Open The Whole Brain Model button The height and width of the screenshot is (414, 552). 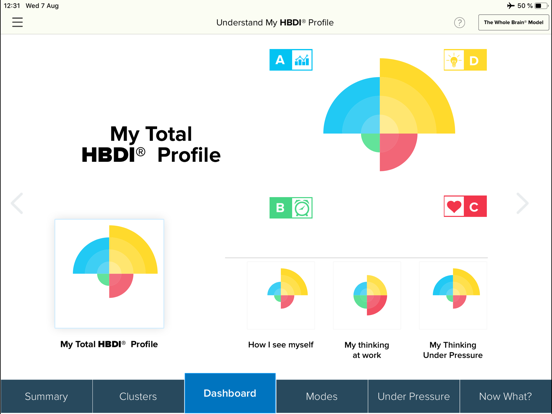513,23
